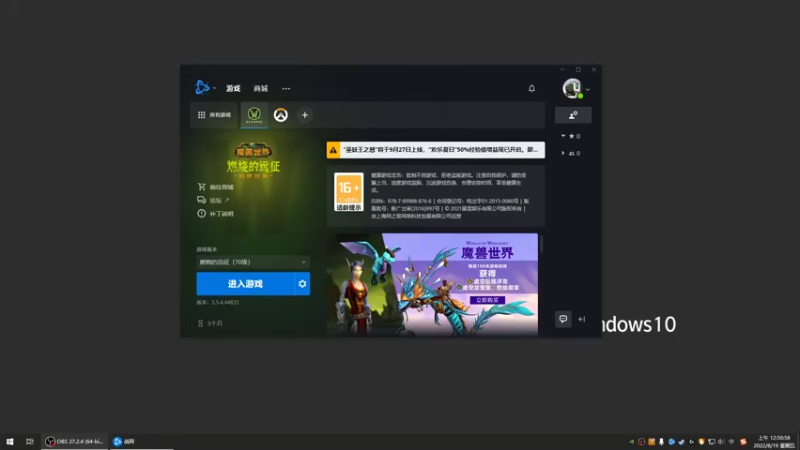Open the 论坛 forums link
Image resolution: width=800 pixels, height=450 pixels.
pyautogui.click(x=213, y=200)
